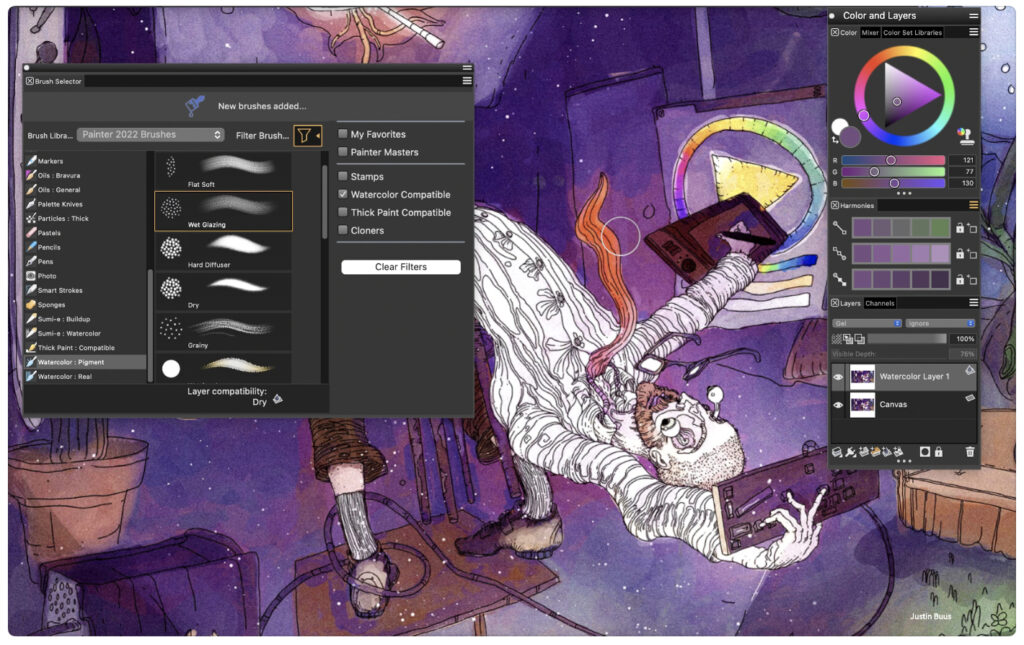Image resolution: width=1024 pixels, height=645 pixels.
Task: Lock the selected layer with padlock icon
Action: (939, 452)
